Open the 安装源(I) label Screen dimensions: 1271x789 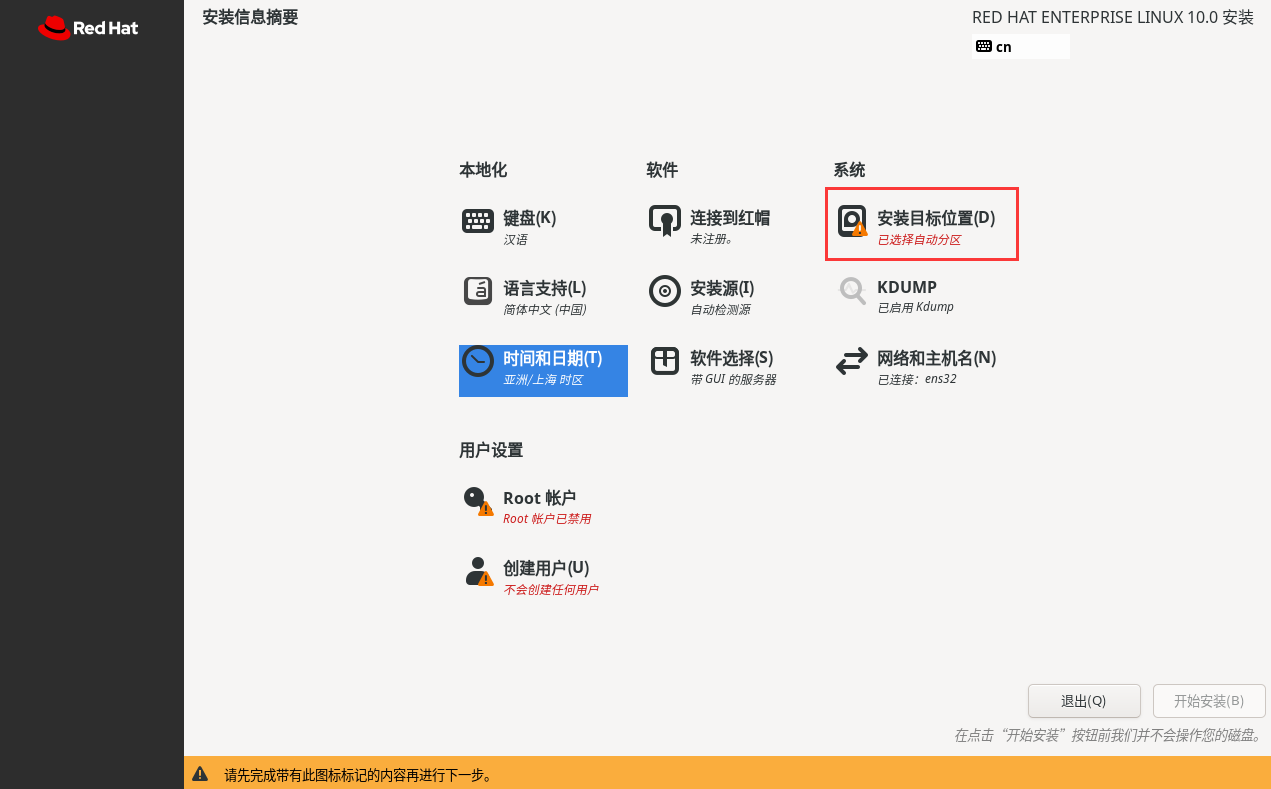[x=722, y=288]
